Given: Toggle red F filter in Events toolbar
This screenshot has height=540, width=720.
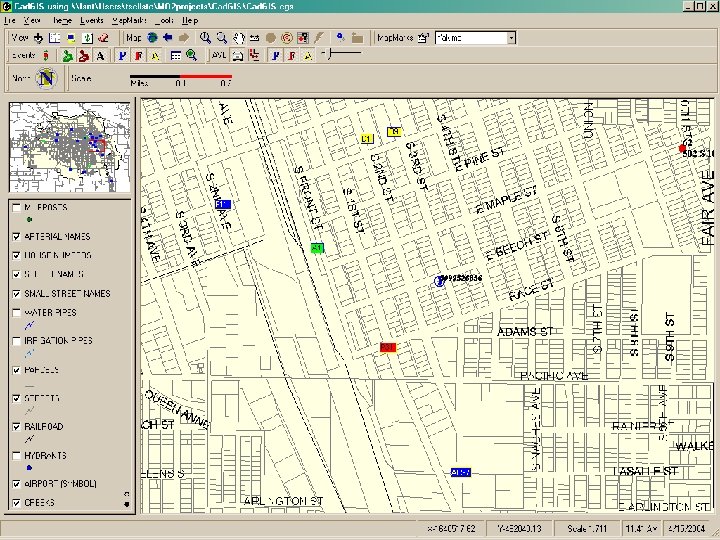Looking at the screenshot, I should click(x=139, y=56).
